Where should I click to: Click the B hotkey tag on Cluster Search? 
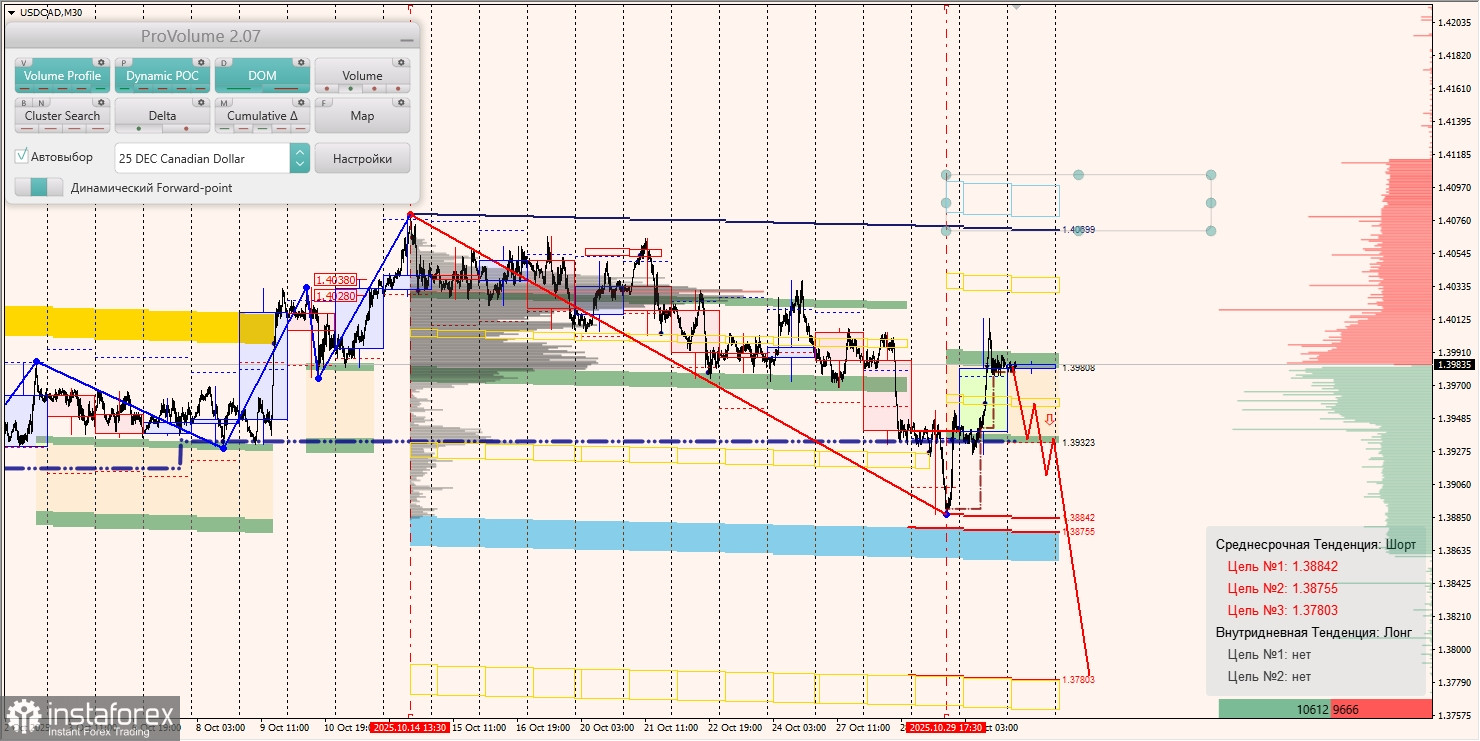pyautogui.click(x=25, y=102)
